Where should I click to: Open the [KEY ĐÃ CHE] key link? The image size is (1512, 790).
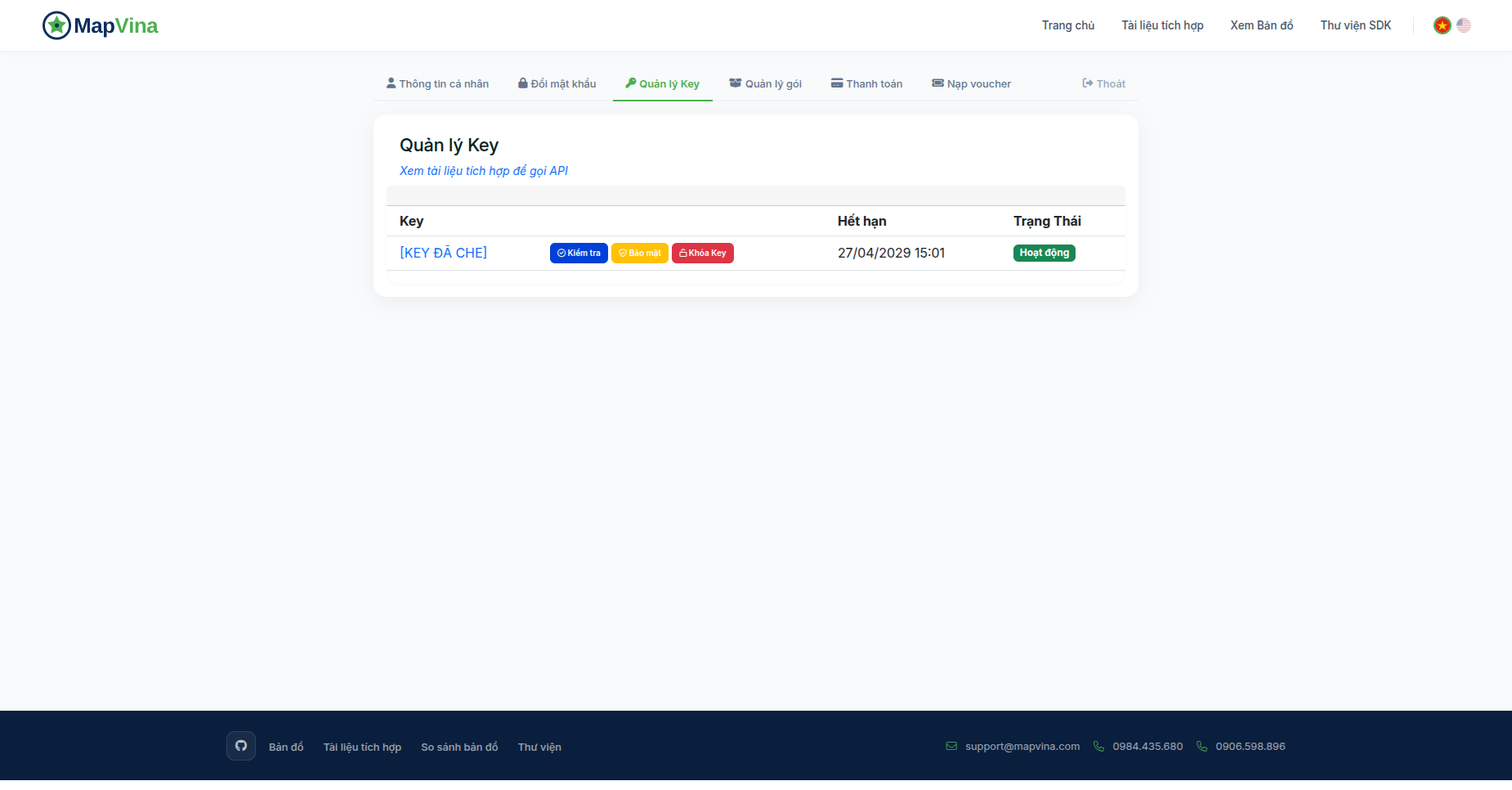(x=443, y=253)
